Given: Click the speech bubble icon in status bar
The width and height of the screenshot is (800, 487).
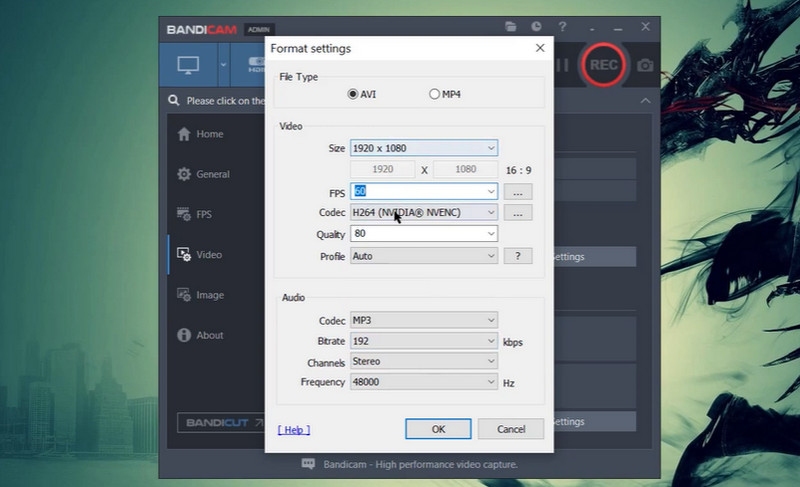Looking at the screenshot, I should (308, 464).
